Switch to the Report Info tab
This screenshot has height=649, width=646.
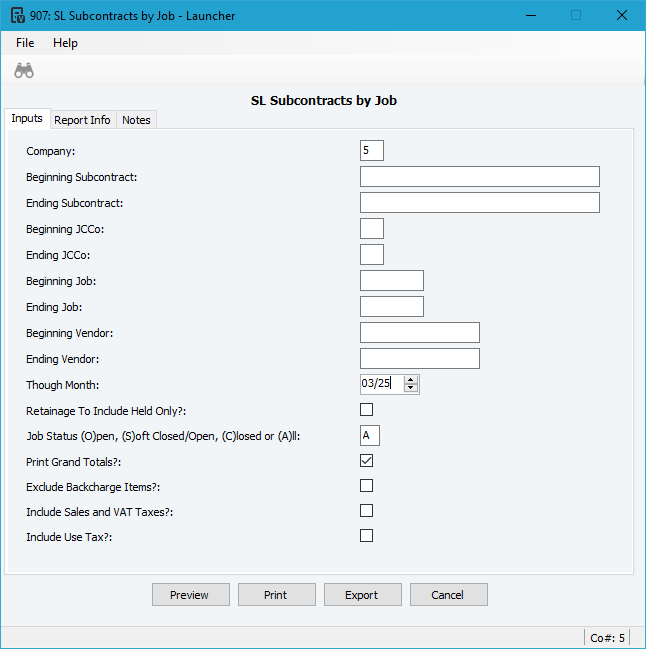coord(82,120)
